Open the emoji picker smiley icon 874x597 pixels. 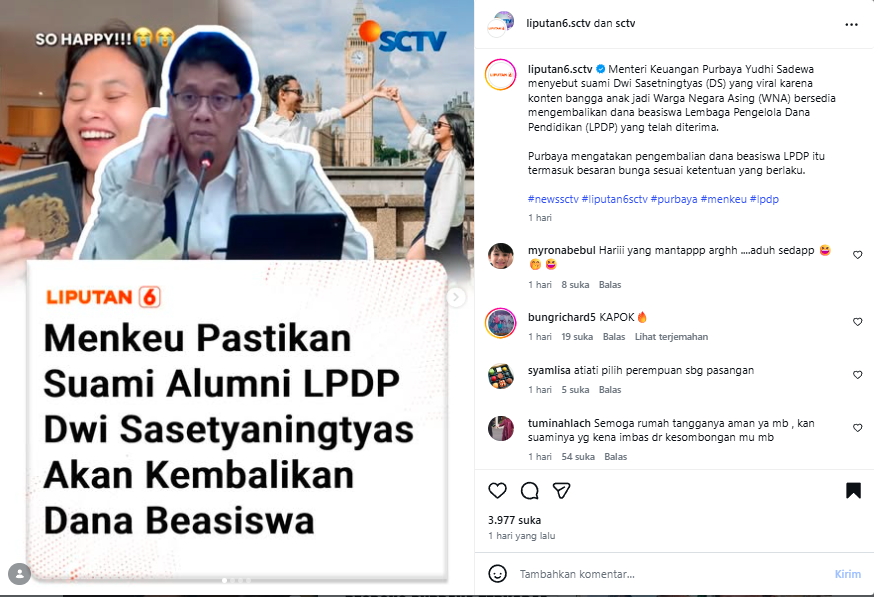497,574
